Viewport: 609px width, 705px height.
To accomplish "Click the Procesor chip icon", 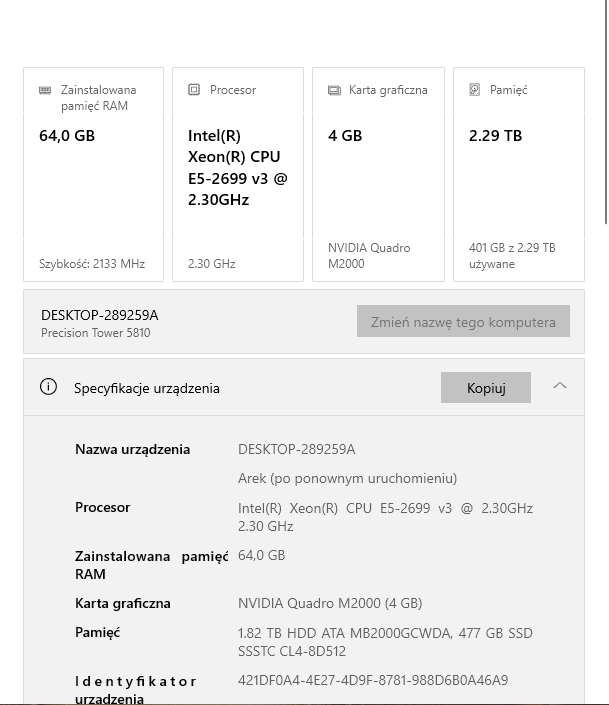I will [194, 90].
